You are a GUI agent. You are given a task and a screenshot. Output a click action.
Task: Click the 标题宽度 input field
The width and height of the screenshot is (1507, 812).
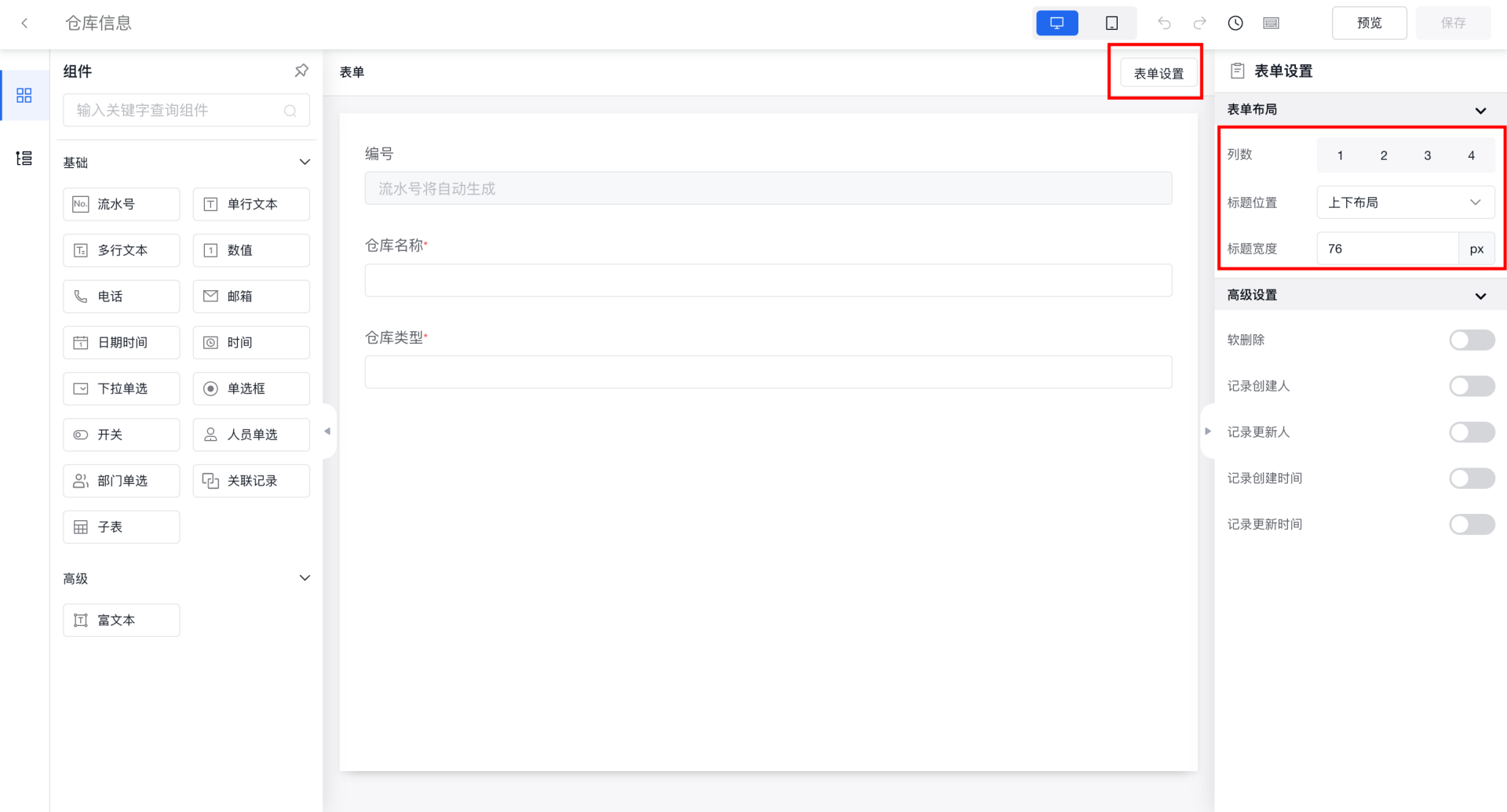click(x=1387, y=249)
